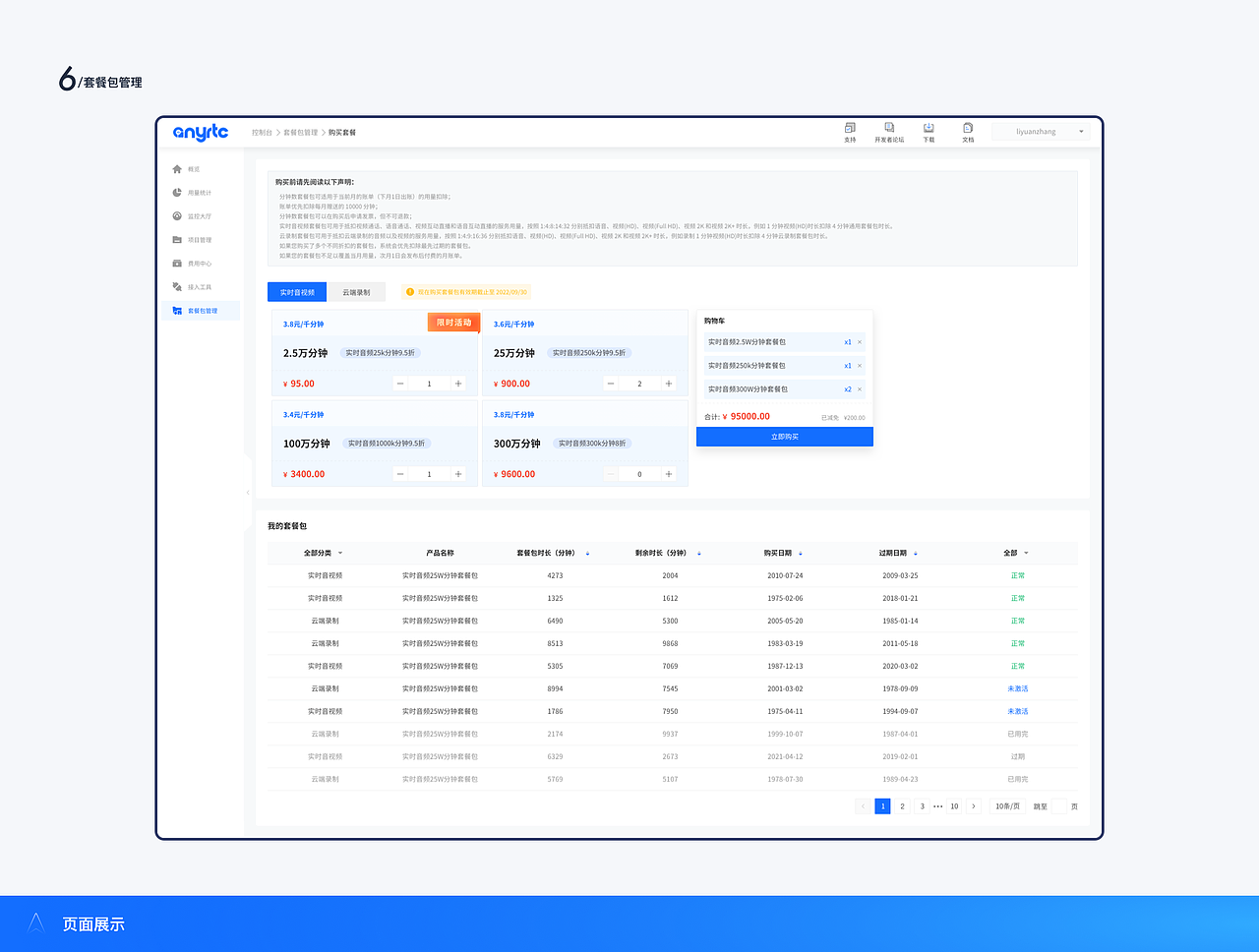Open the 10条/页 page size selector

[1008, 806]
